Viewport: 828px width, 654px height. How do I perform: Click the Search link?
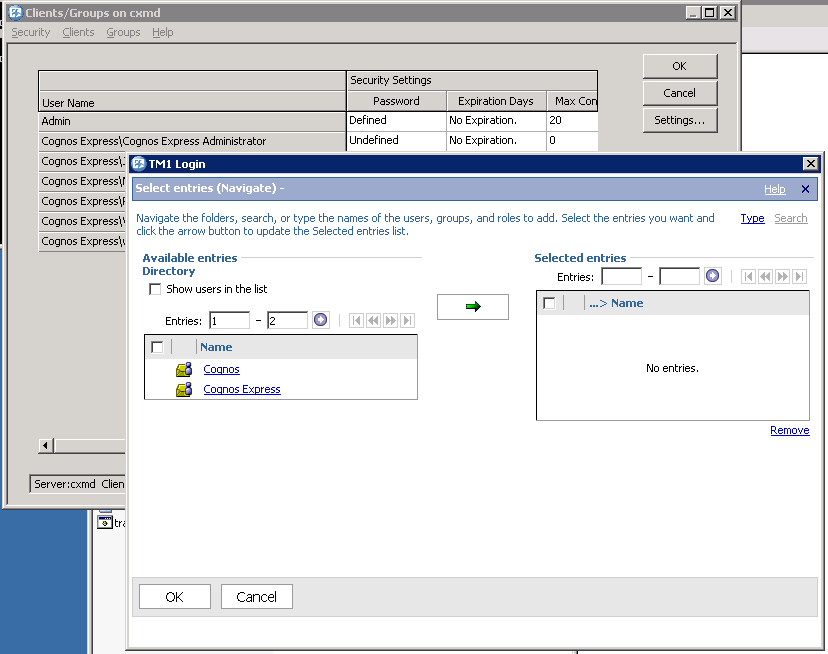(x=791, y=218)
